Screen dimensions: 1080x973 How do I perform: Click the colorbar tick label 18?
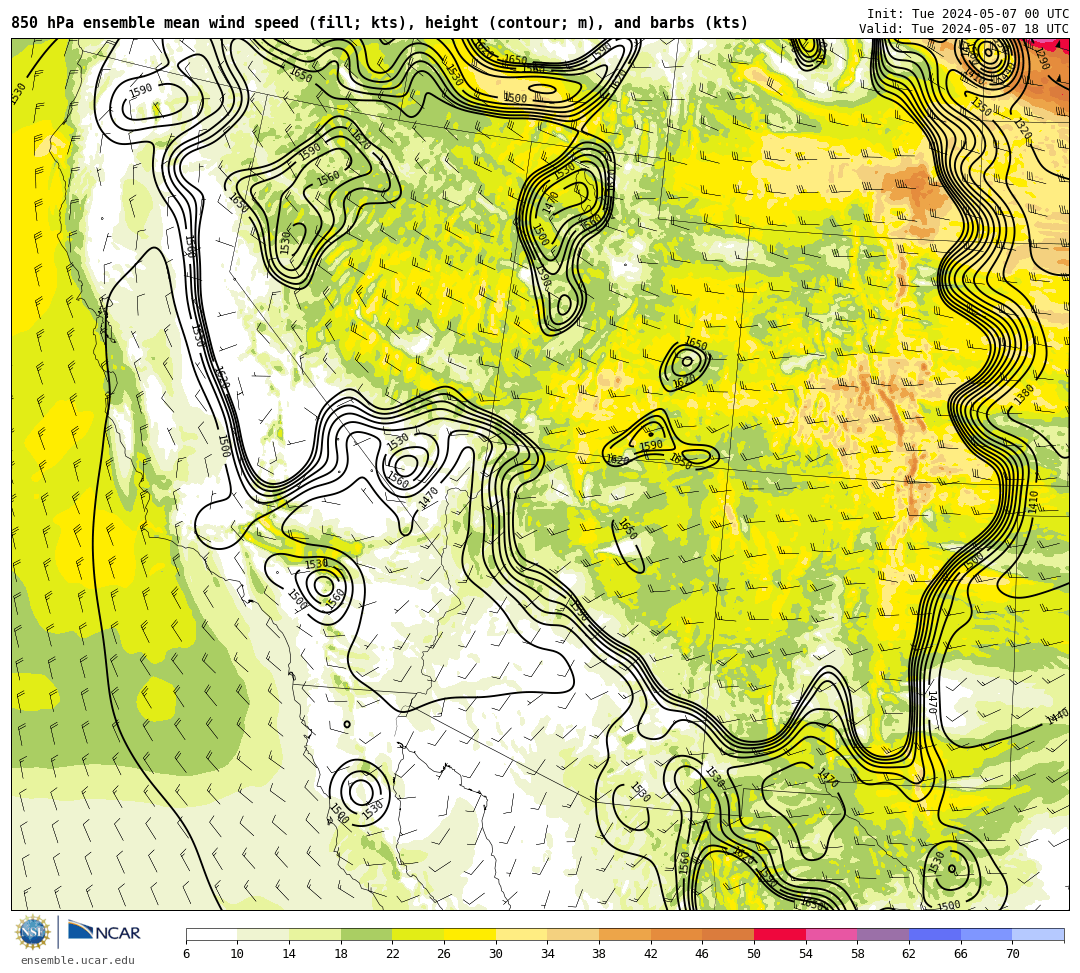point(341,954)
